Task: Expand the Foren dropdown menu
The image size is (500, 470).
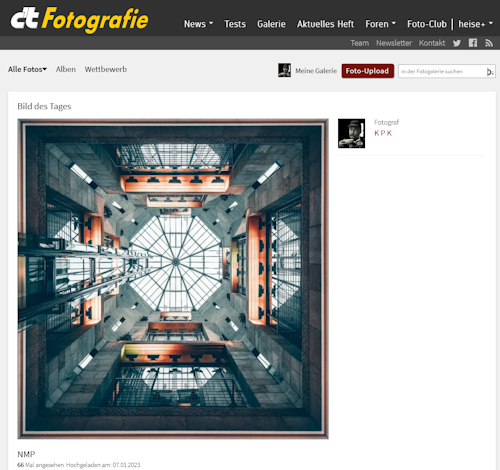Action: click(x=380, y=24)
